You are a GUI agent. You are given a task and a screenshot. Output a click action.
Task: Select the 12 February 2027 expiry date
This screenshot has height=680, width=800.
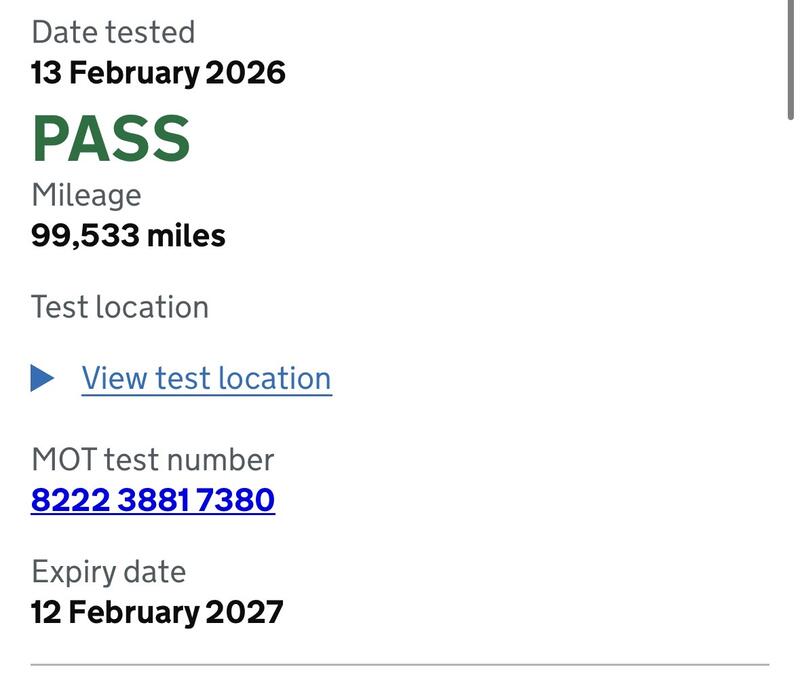[x=157, y=611]
